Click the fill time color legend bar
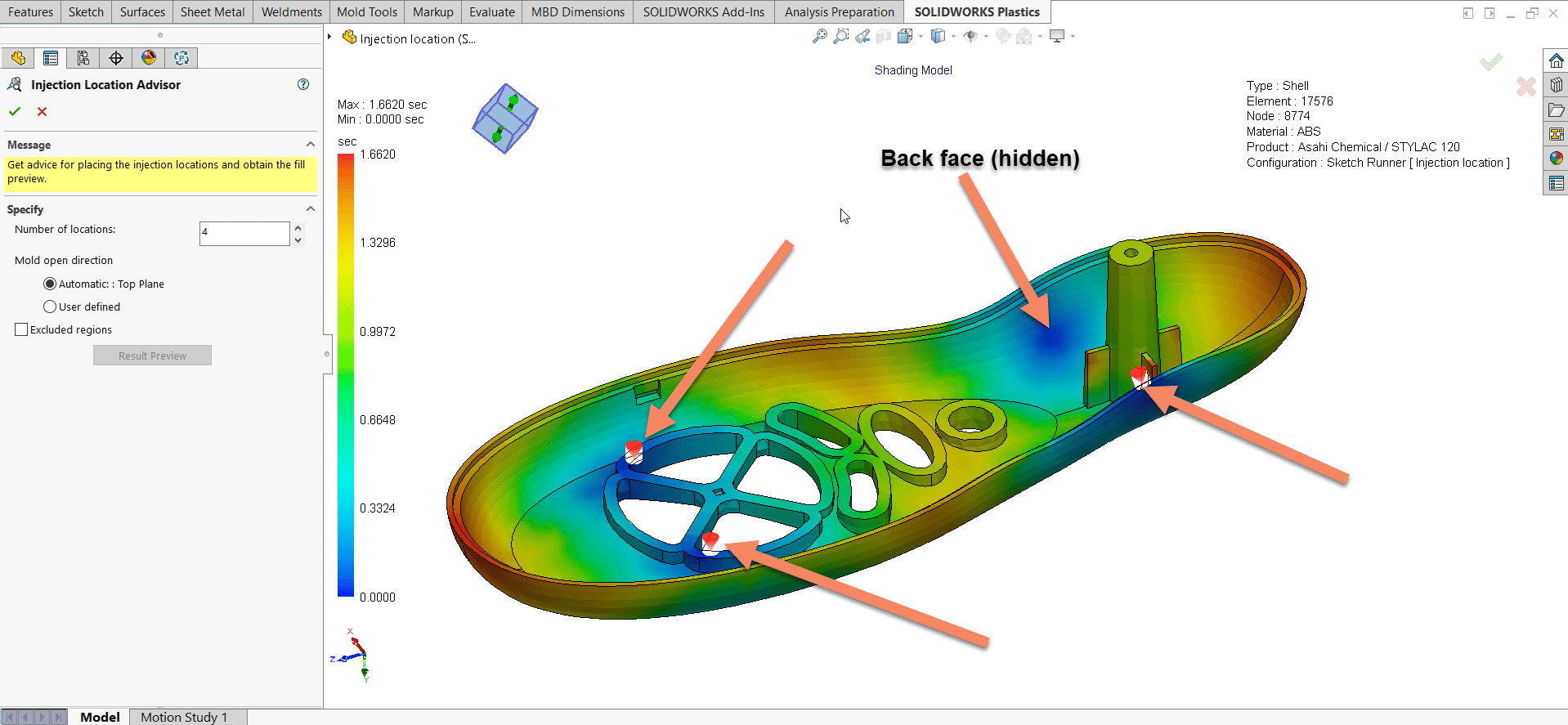 click(x=346, y=375)
